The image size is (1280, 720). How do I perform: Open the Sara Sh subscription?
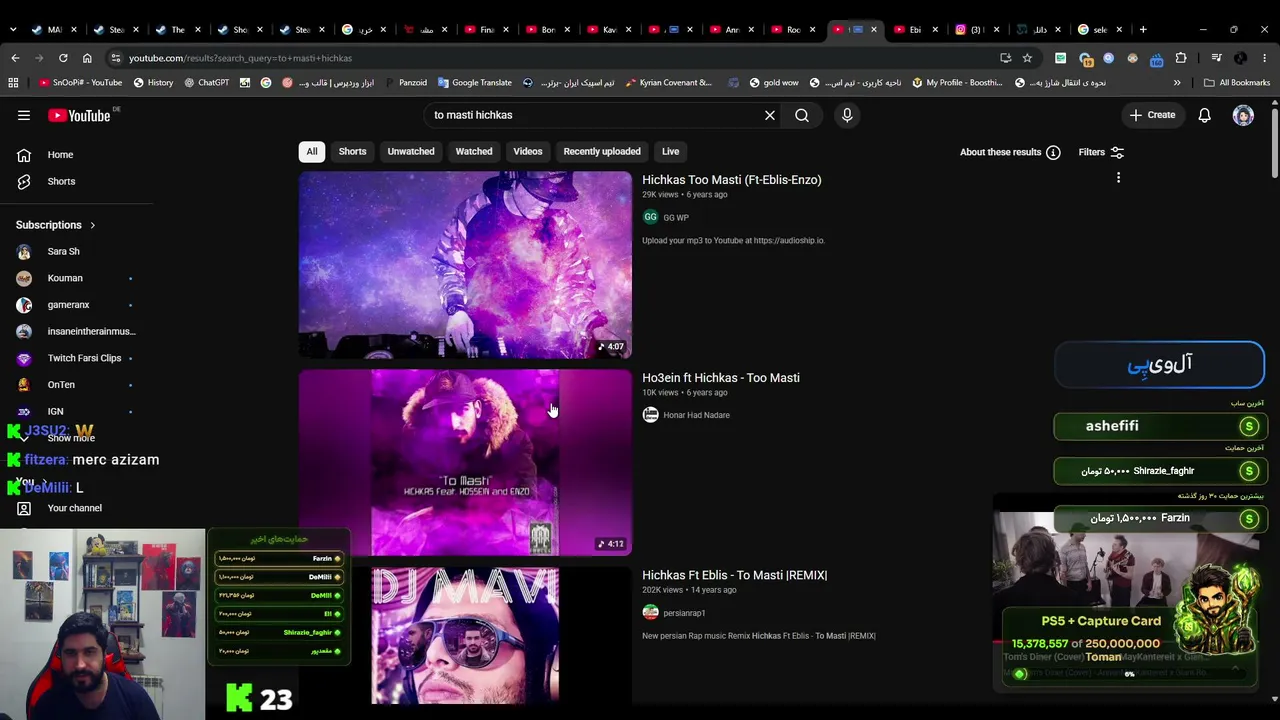coord(78,252)
